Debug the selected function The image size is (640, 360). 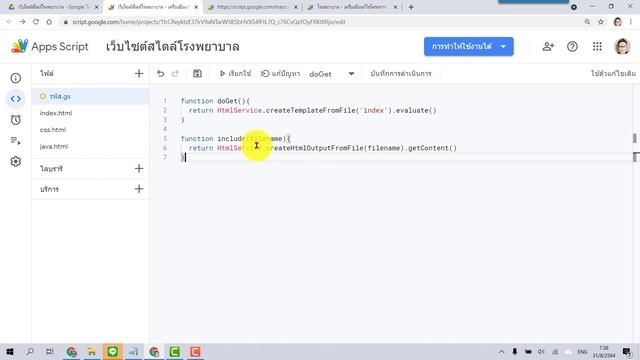point(280,73)
